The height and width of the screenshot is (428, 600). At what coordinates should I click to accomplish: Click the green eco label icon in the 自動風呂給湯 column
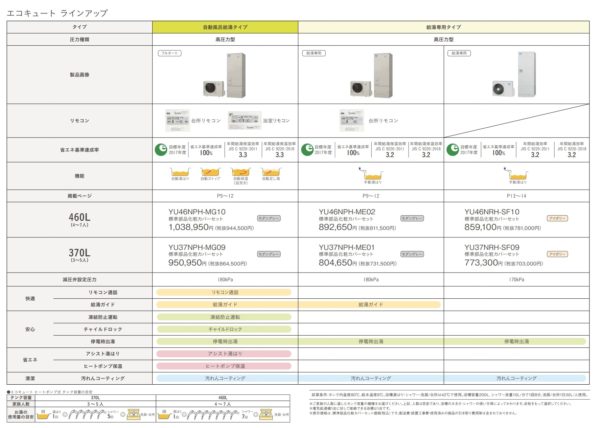(161, 150)
